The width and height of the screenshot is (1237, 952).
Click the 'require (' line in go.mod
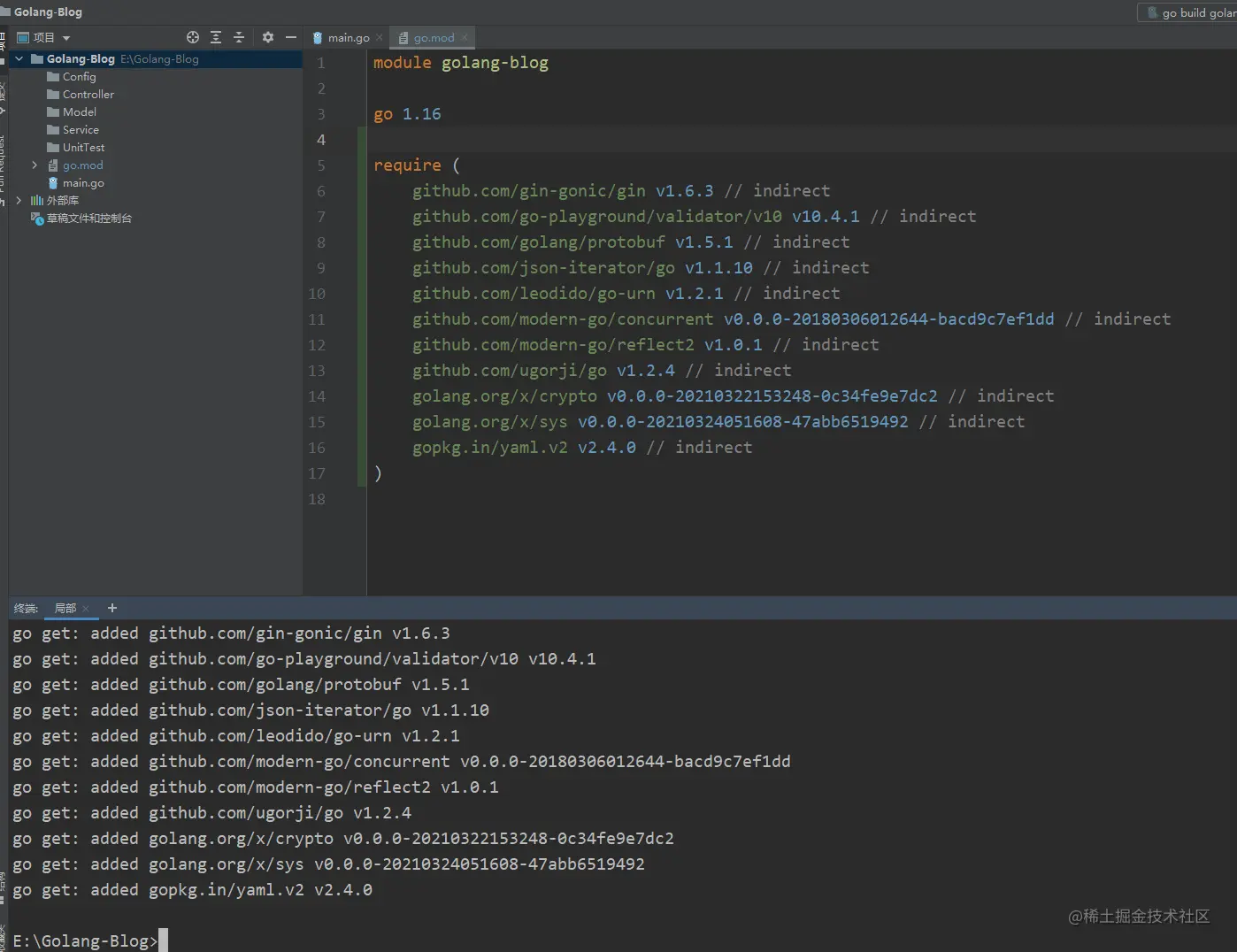(x=417, y=165)
